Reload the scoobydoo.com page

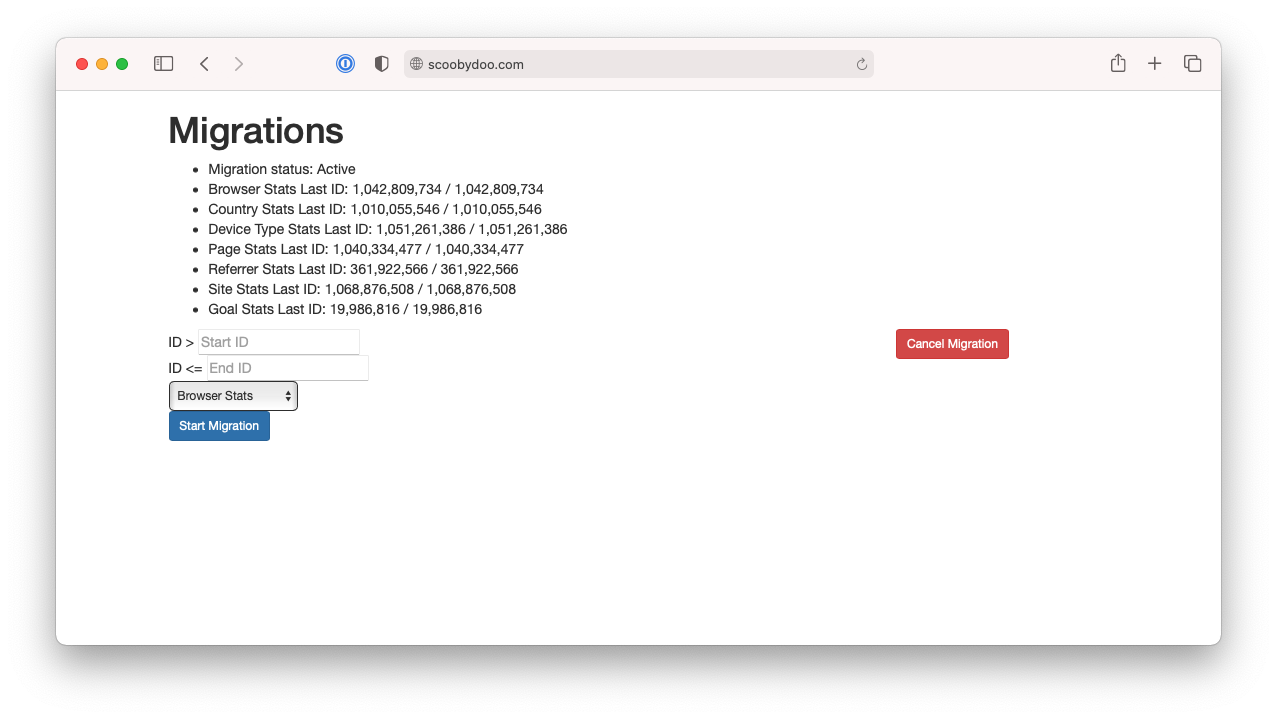[x=861, y=63]
